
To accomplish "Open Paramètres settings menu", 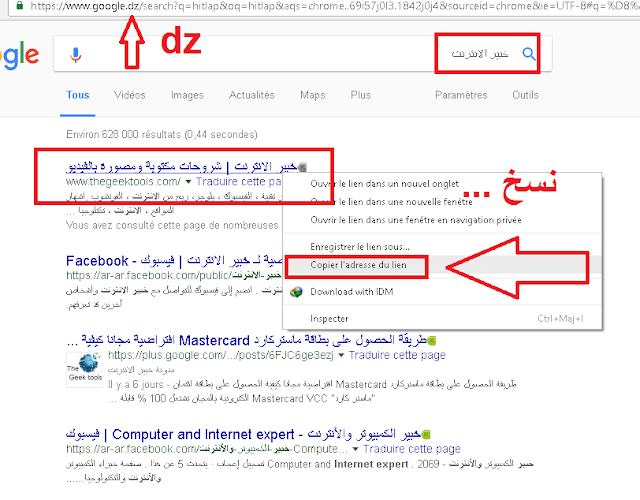I will coord(461,95).
